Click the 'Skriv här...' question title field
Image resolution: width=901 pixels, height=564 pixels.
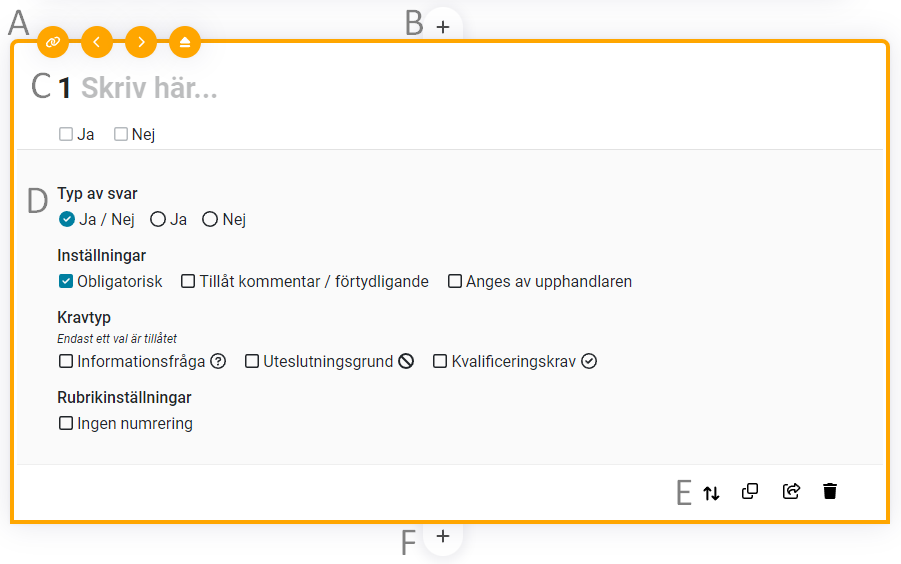pyautogui.click(x=150, y=88)
